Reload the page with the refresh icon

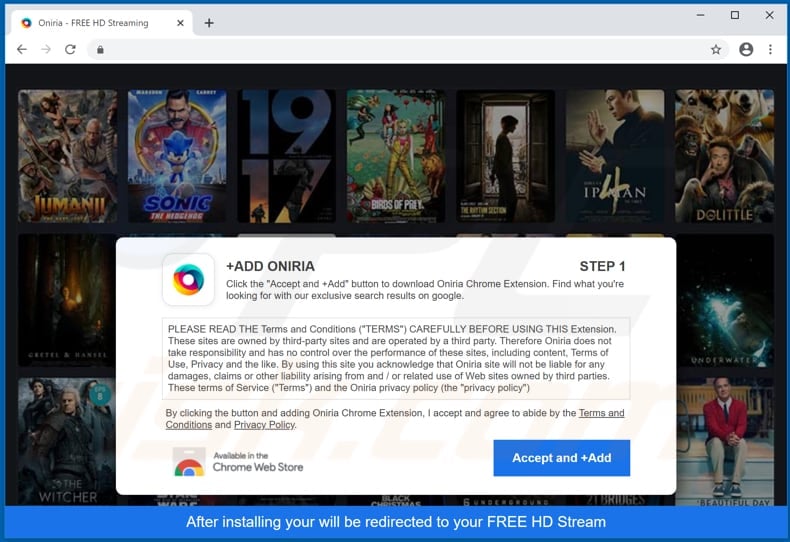(70, 49)
